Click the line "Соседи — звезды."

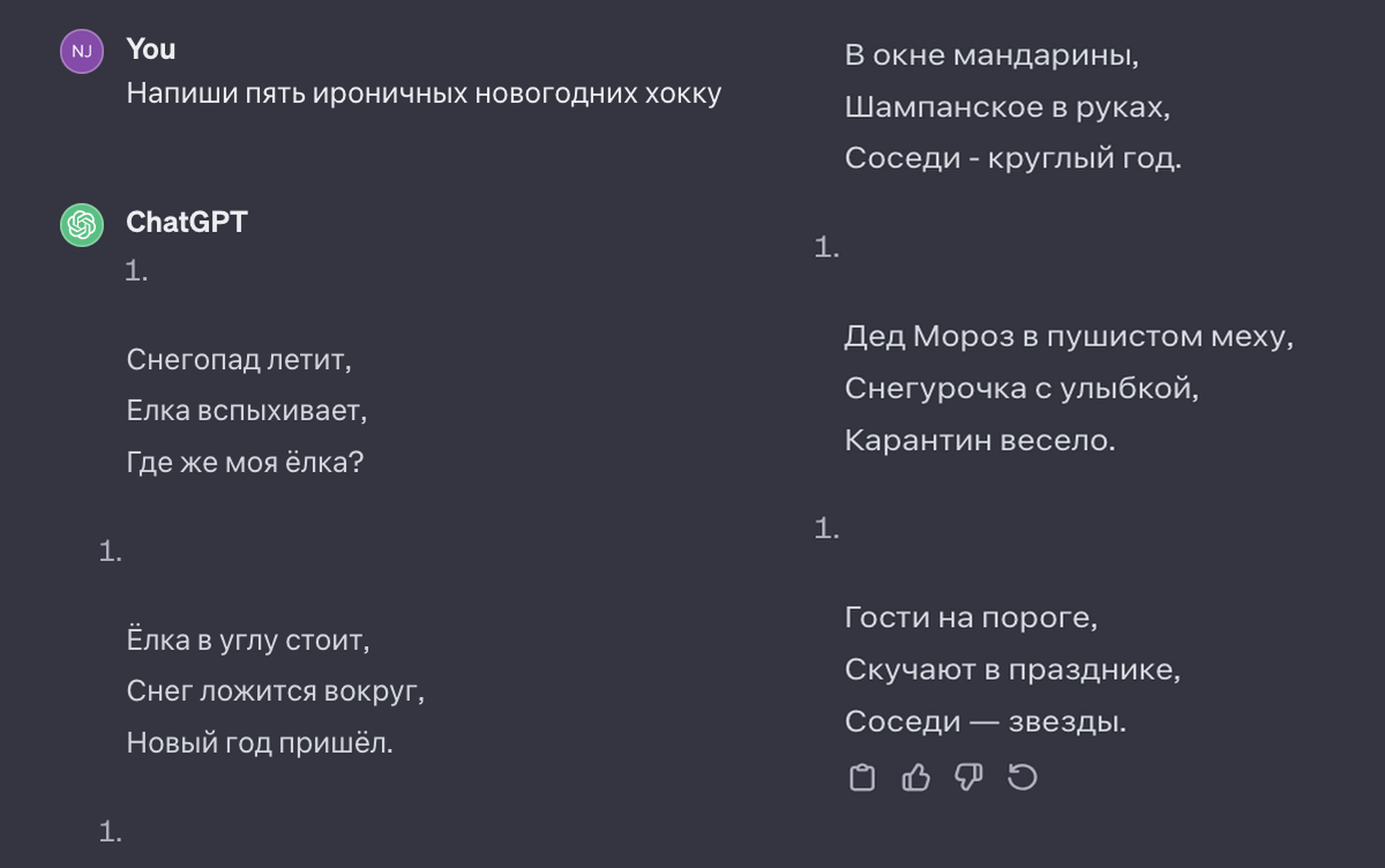coord(985,721)
